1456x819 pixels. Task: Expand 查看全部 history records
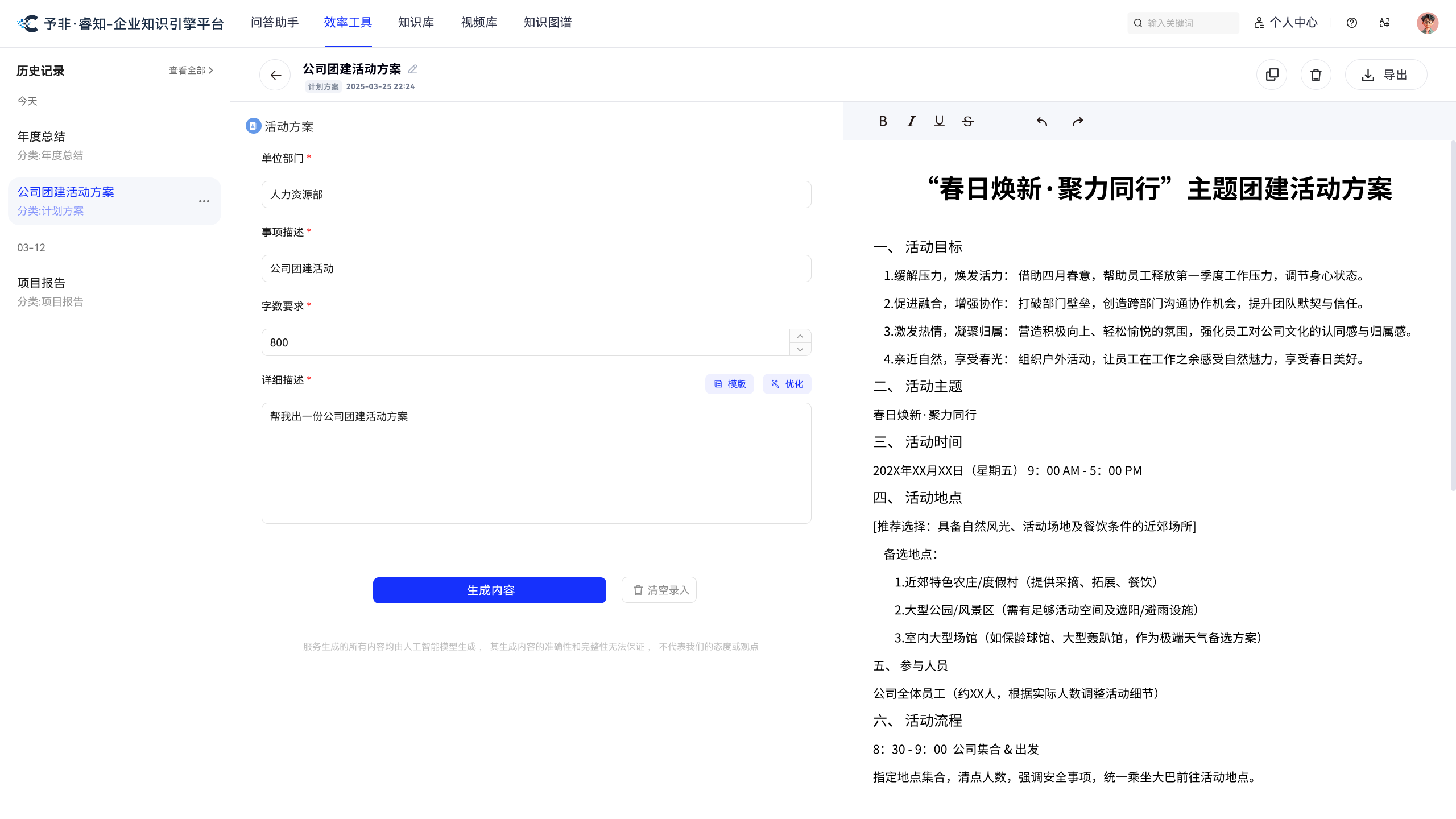click(x=191, y=71)
